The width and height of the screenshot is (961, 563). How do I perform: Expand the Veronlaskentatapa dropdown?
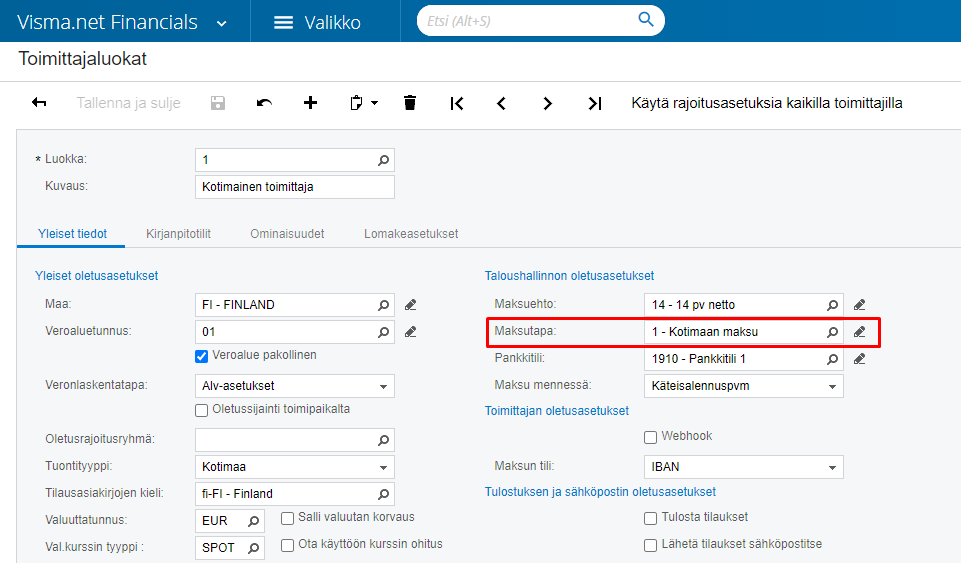tap(383, 387)
